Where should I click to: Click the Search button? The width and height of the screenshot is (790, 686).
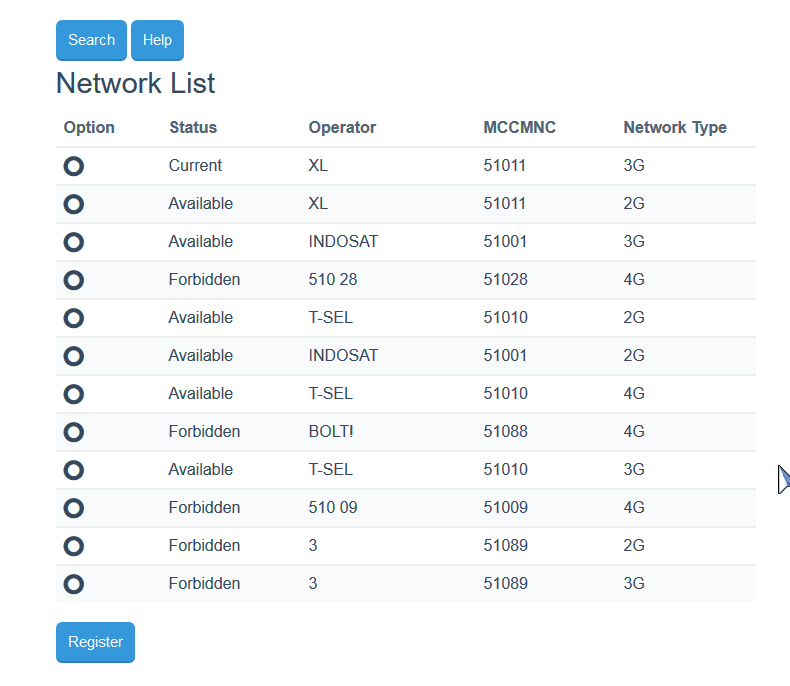click(x=91, y=40)
